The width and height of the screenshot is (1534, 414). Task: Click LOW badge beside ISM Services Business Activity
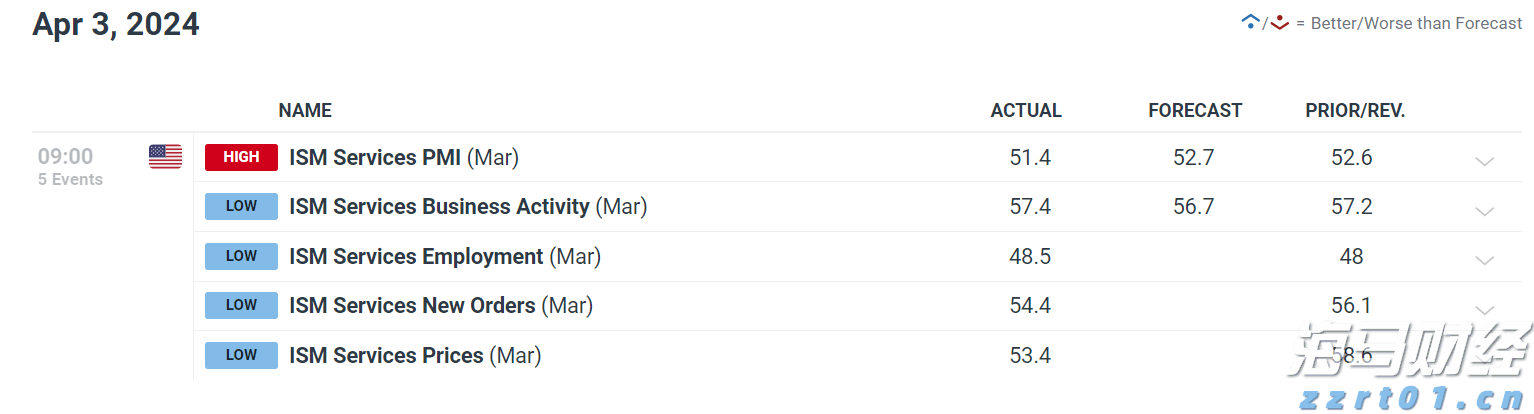pyautogui.click(x=241, y=207)
